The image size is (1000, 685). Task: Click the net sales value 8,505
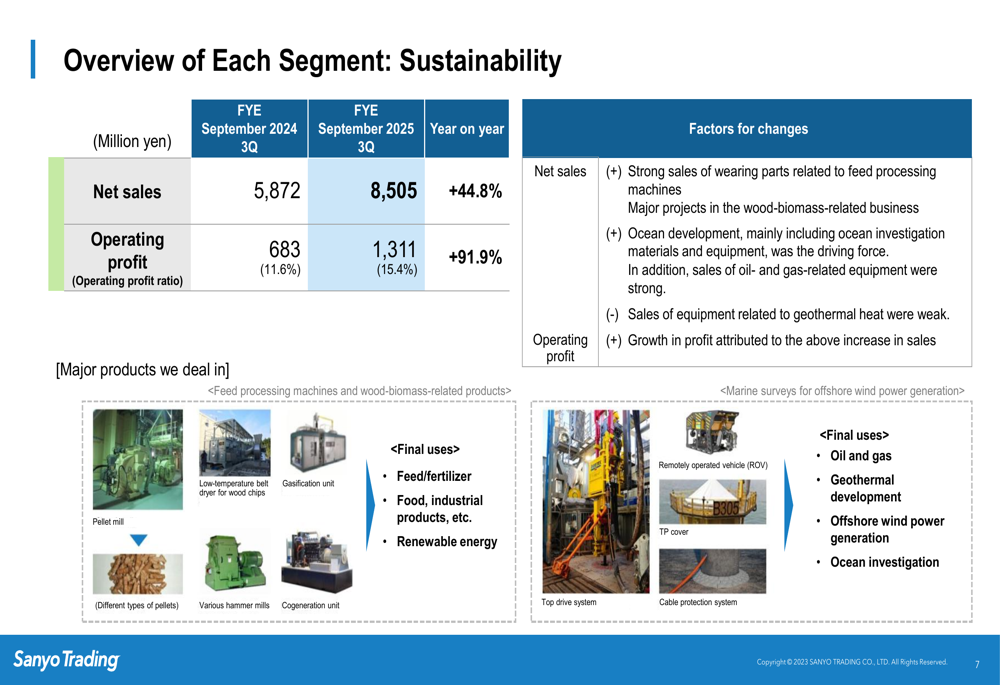pyautogui.click(x=393, y=190)
